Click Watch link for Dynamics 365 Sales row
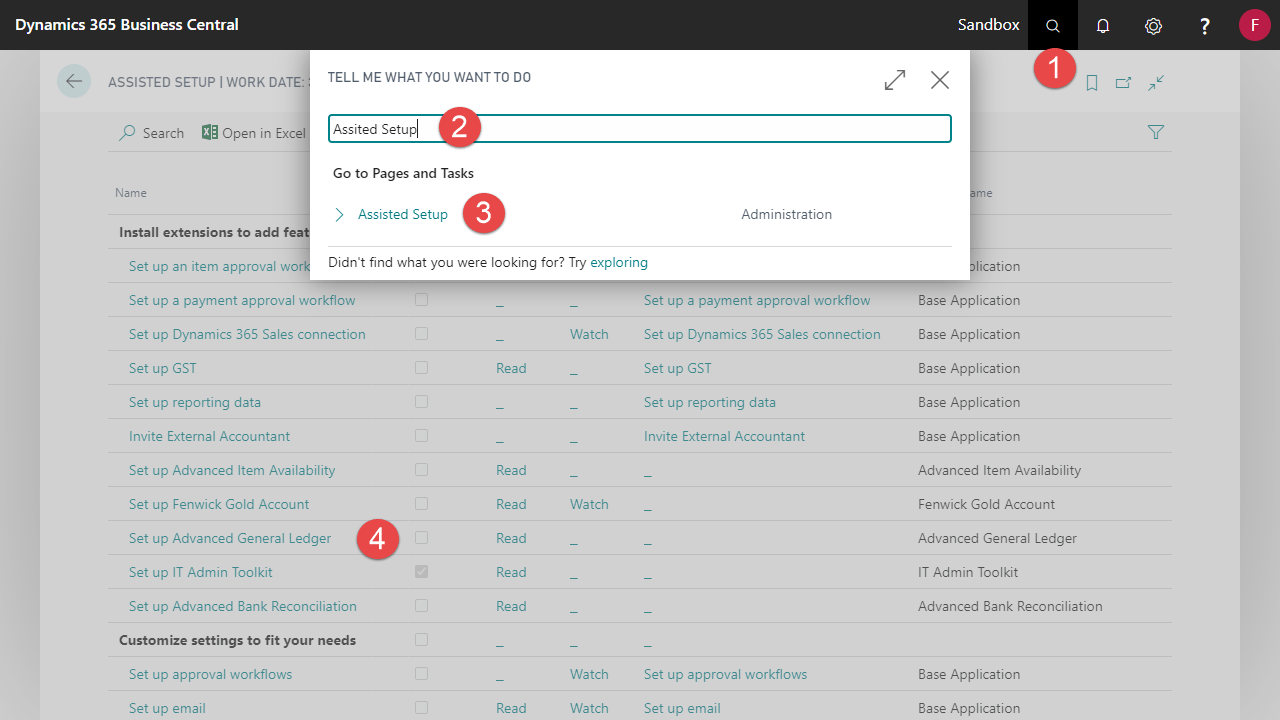This screenshot has height=720, width=1280. tap(589, 334)
